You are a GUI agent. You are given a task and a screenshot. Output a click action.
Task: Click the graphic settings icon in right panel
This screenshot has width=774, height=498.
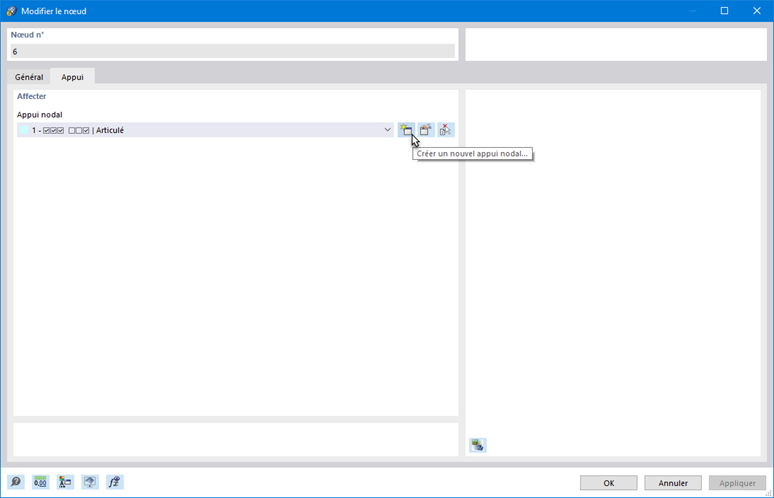(x=477, y=445)
